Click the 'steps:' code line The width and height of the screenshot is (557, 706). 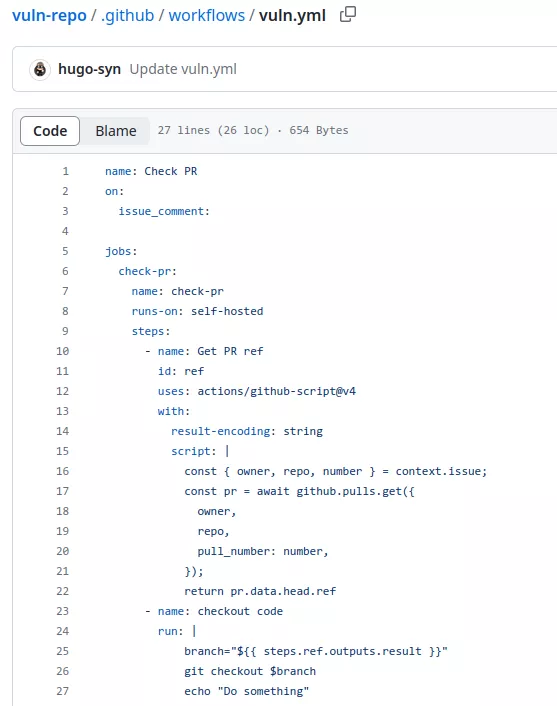tap(151, 331)
